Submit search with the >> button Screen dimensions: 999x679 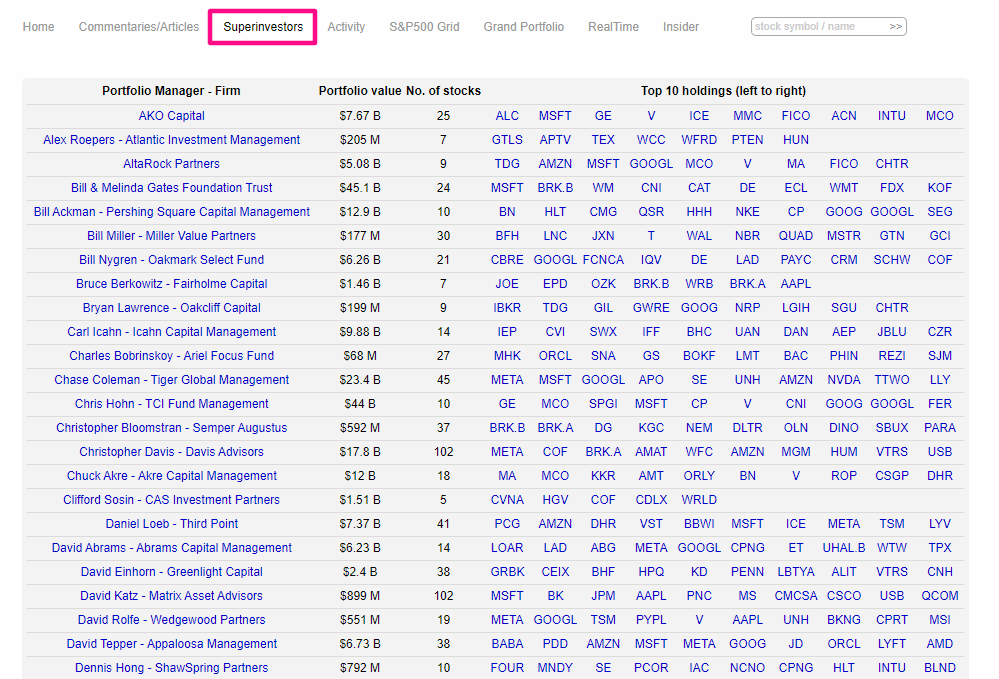(x=896, y=27)
